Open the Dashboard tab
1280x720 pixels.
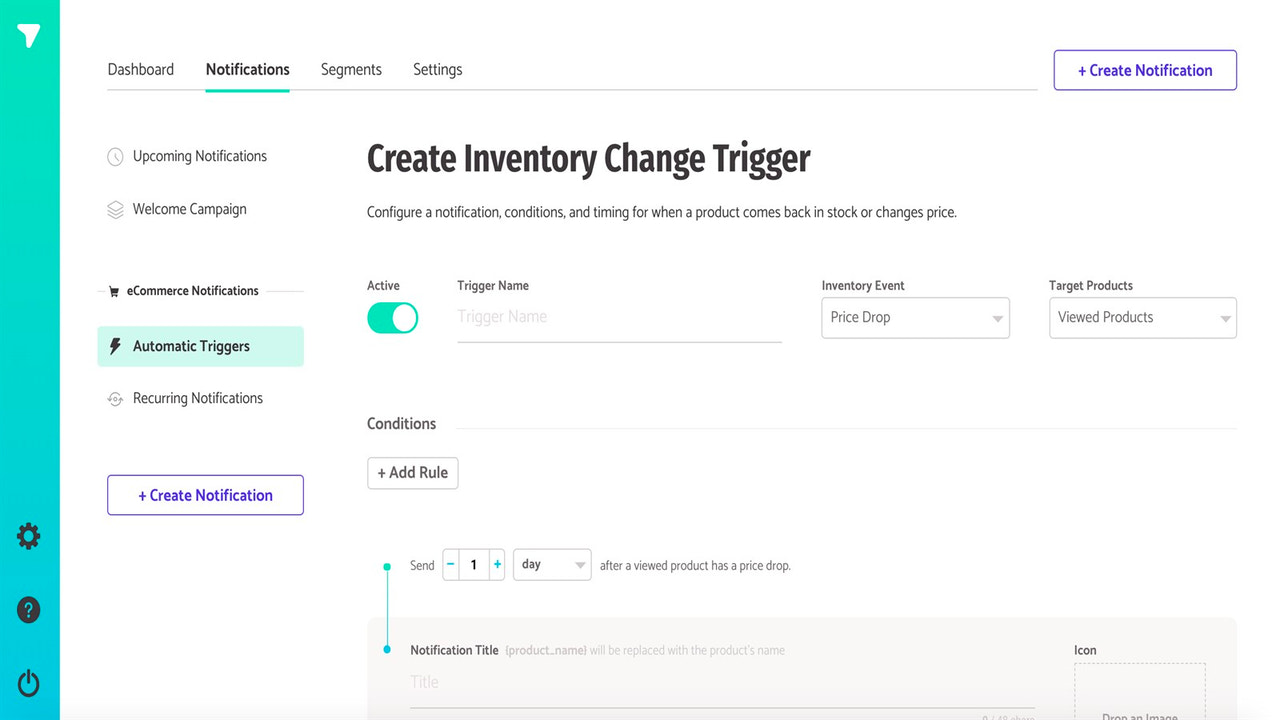(140, 69)
